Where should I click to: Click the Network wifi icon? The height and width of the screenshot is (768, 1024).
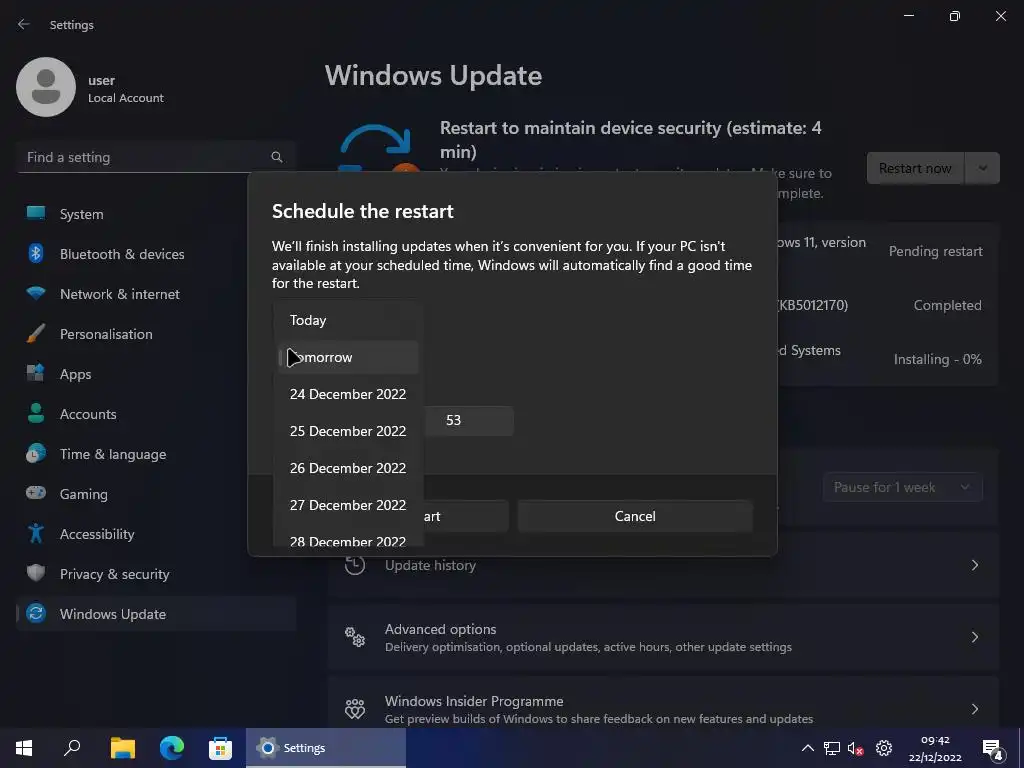click(36, 293)
